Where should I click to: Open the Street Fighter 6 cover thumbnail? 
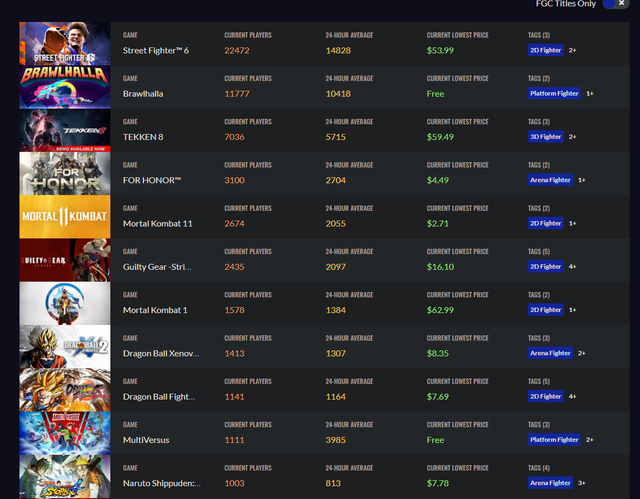coord(64,43)
